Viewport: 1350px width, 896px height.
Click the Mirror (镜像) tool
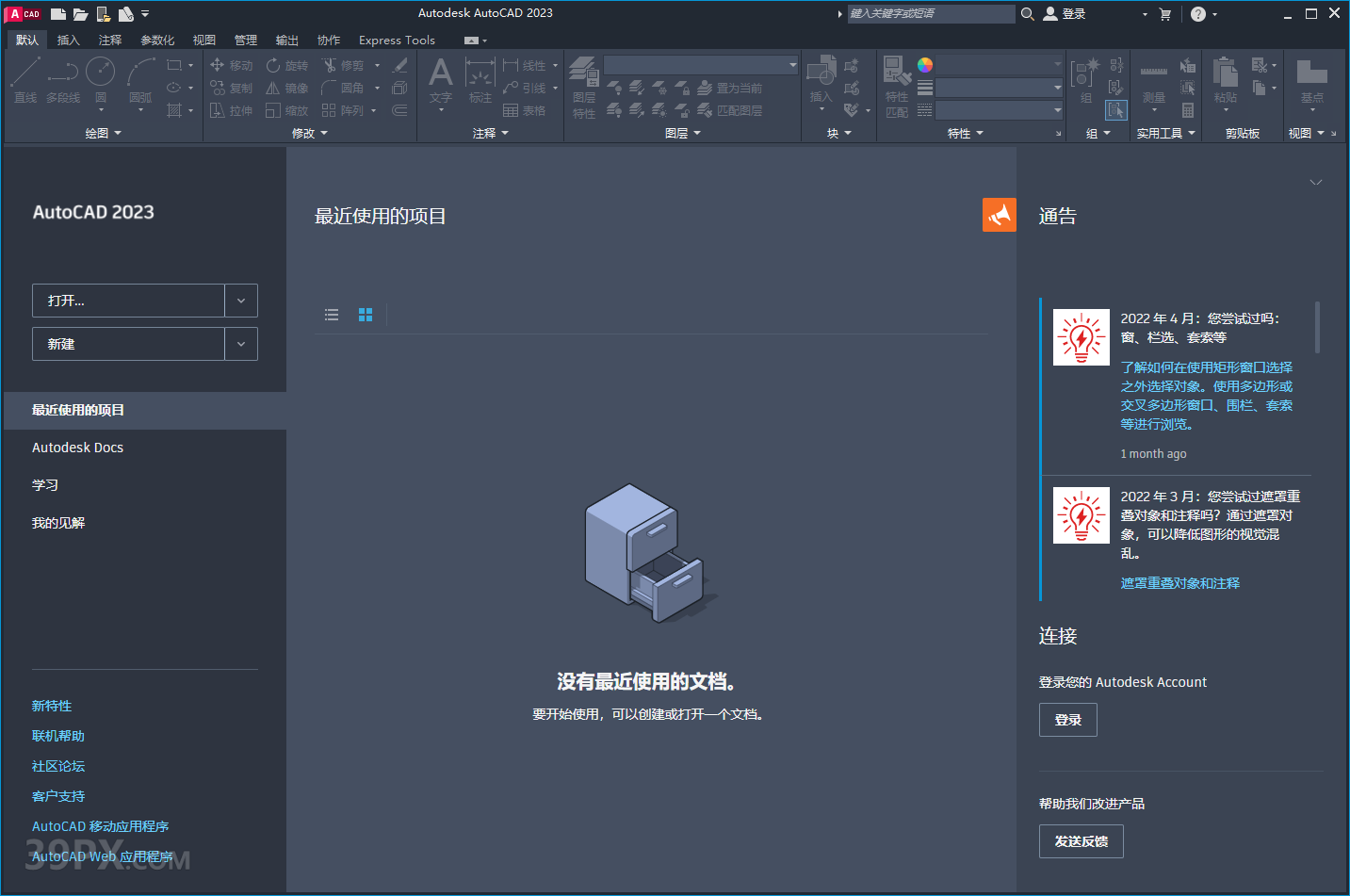(287, 88)
